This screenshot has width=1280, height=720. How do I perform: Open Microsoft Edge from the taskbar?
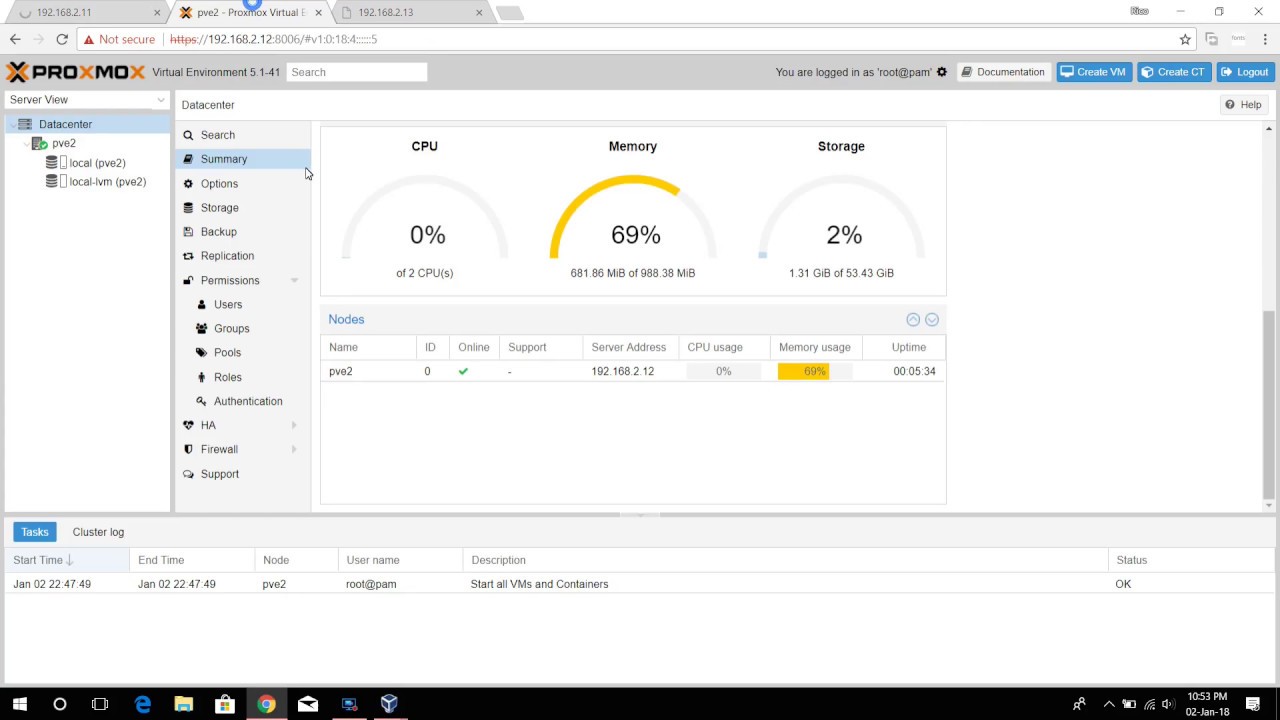(143, 704)
